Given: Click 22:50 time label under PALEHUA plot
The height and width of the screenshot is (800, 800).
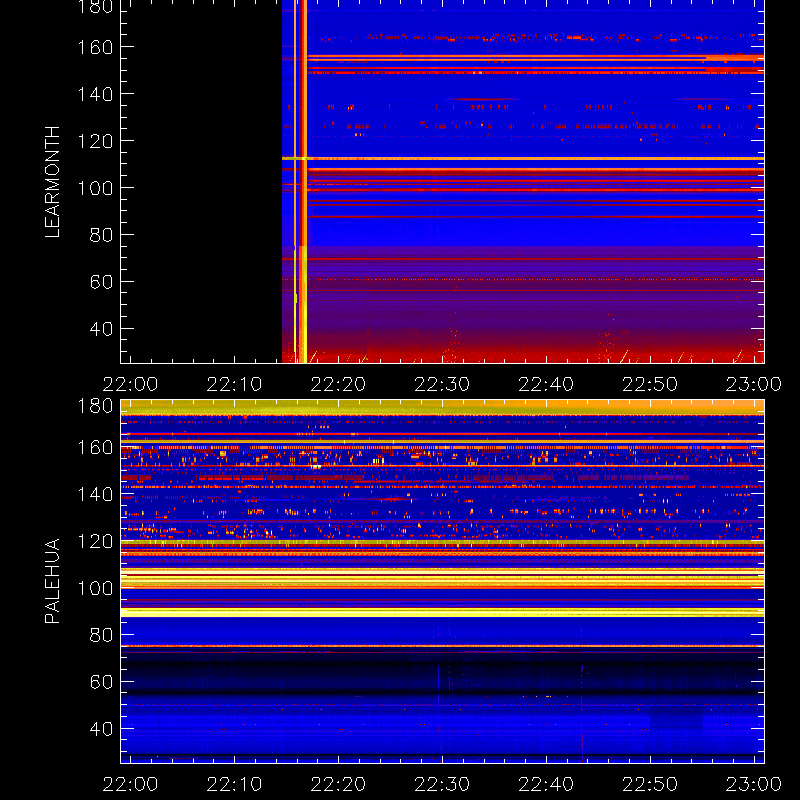Looking at the screenshot, I should [x=650, y=784].
